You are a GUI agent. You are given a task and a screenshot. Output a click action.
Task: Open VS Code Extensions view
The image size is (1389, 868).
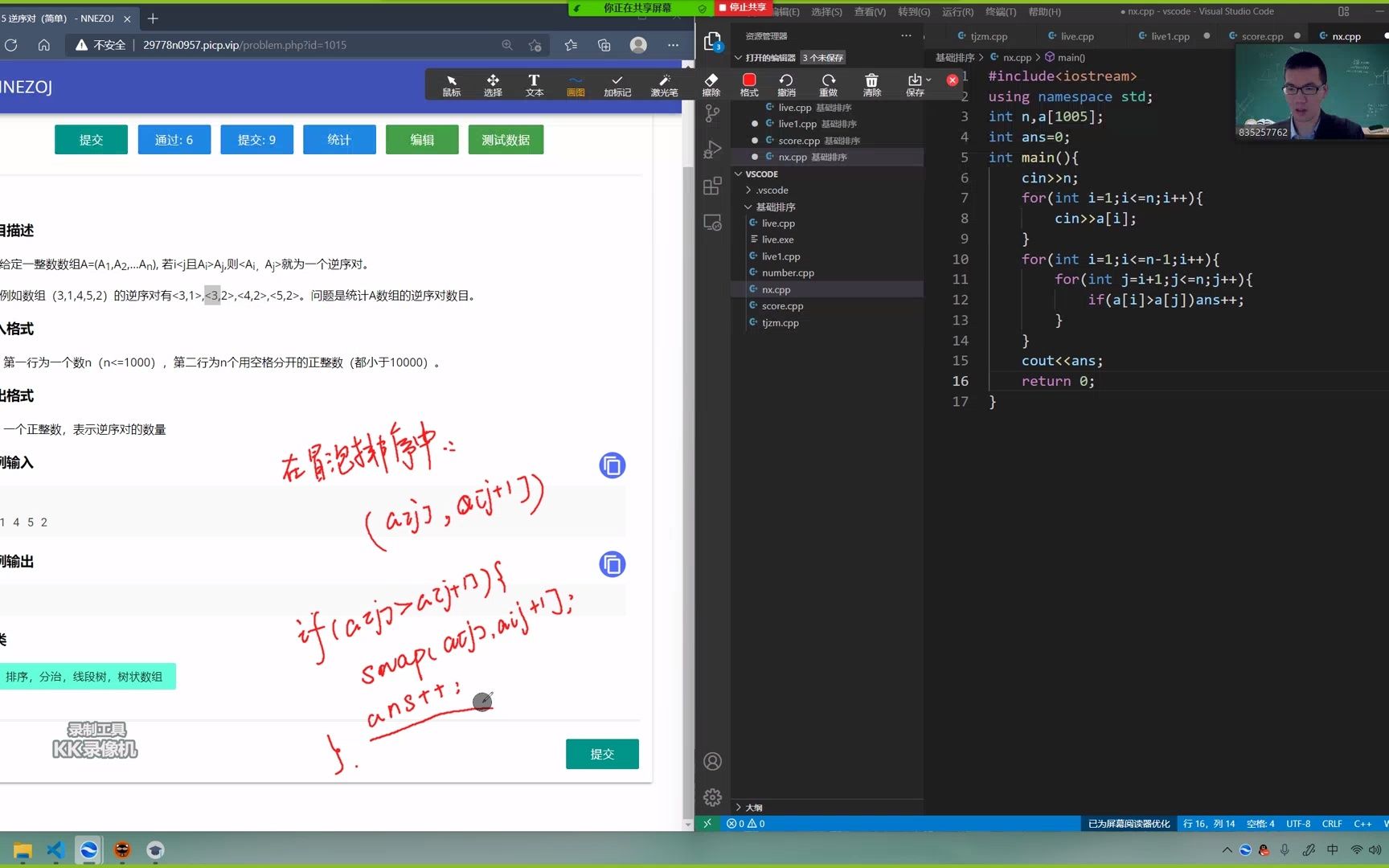tap(712, 186)
